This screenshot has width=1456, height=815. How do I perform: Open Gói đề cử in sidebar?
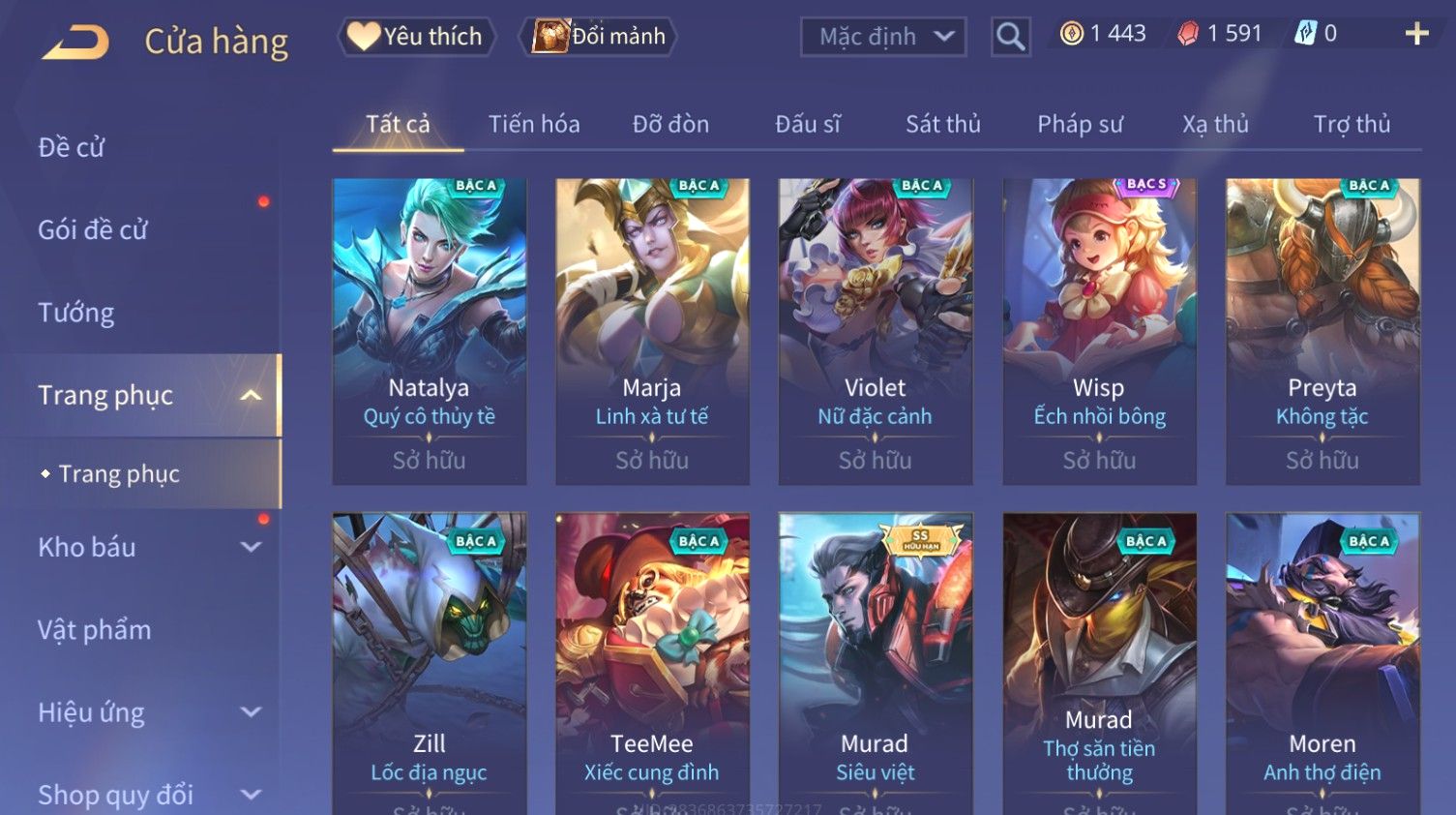pyautogui.click(x=93, y=229)
